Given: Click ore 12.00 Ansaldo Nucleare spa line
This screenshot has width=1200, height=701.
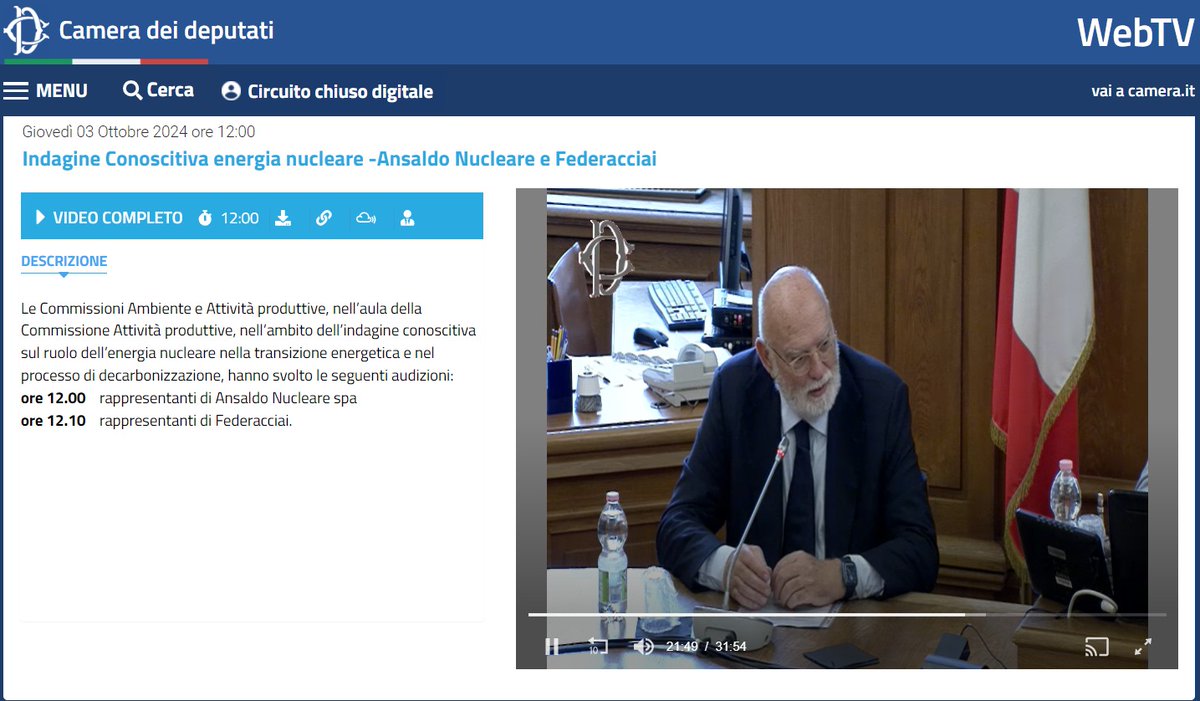Looking at the screenshot, I should 189,398.
